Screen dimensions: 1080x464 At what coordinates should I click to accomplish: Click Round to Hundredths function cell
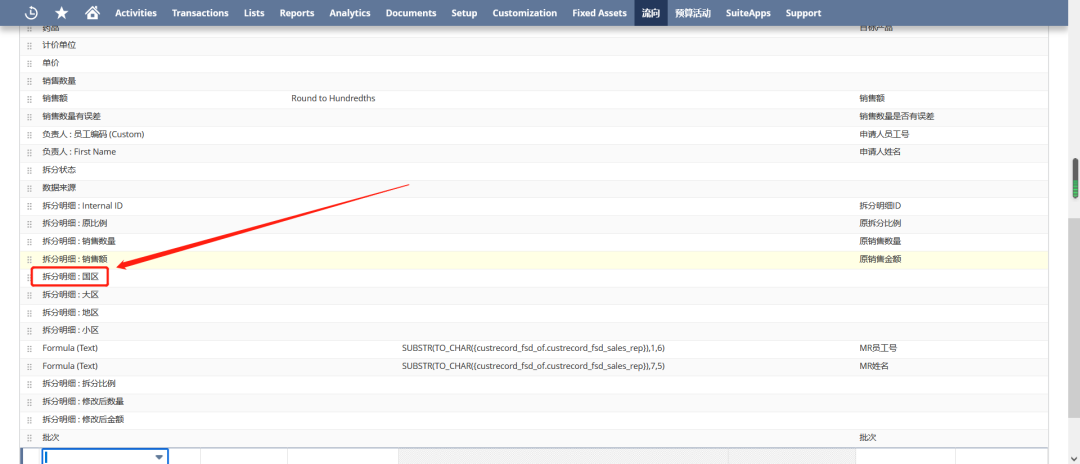333,99
